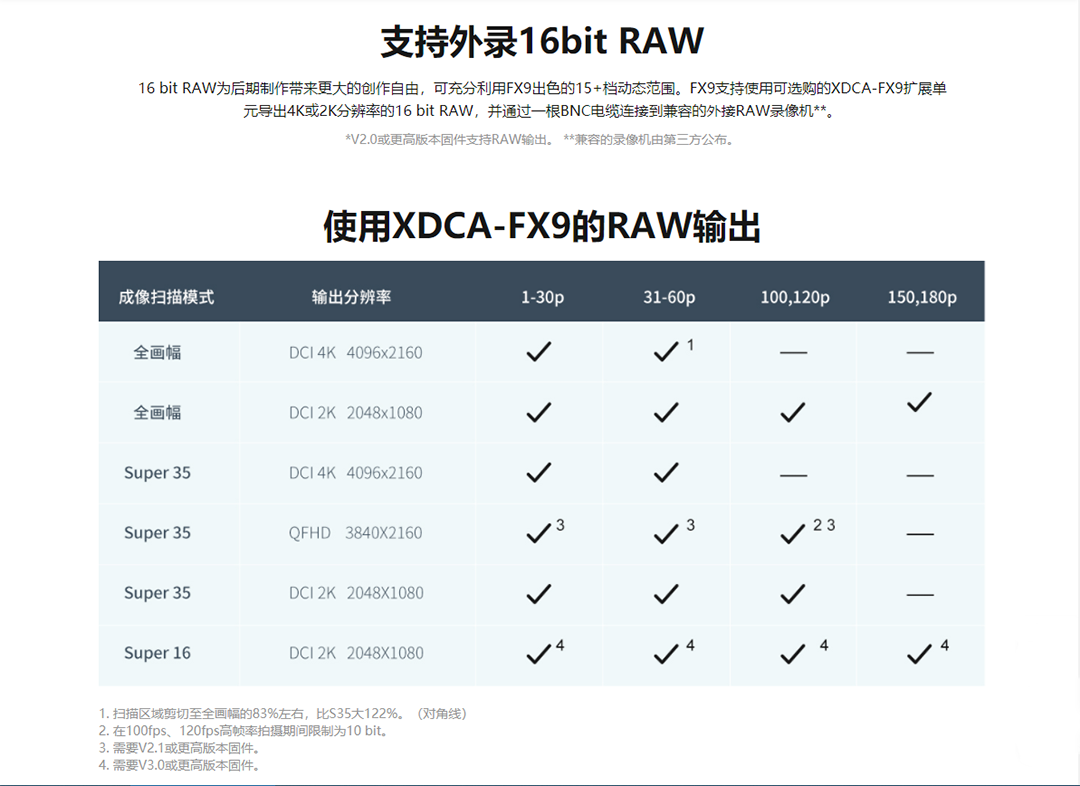Screen dimensions: 1080x786
Task: Click the 150,180p dash in Super 35 DCI 2K row
Action: [920, 594]
